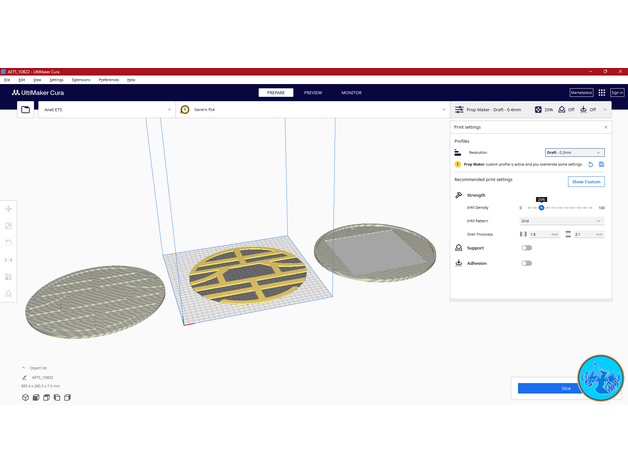Select the Move tool in left toolbar
The height and width of the screenshot is (472, 628).
pyautogui.click(x=9, y=209)
